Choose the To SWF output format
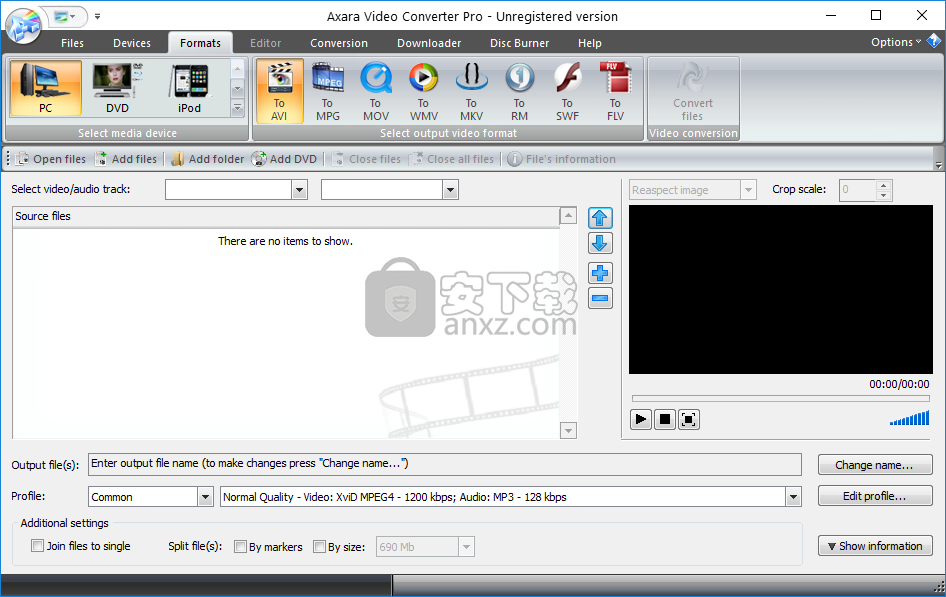Image resolution: width=946 pixels, height=597 pixels. tap(567, 92)
